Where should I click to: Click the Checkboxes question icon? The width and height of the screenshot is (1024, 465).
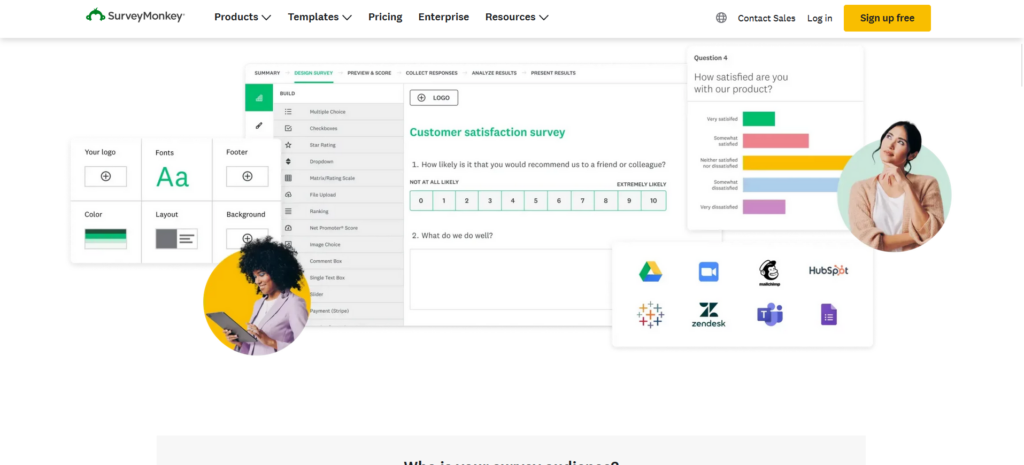click(288, 128)
